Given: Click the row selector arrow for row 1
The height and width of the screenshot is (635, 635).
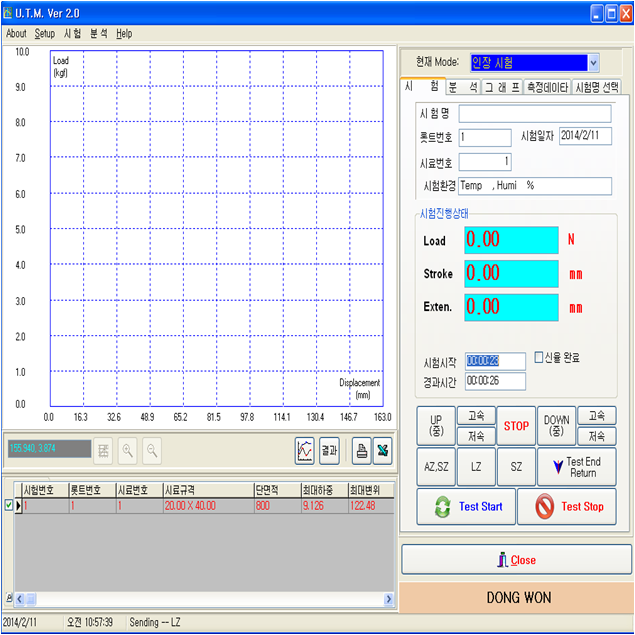Looking at the screenshot, I should click(18, 505).
